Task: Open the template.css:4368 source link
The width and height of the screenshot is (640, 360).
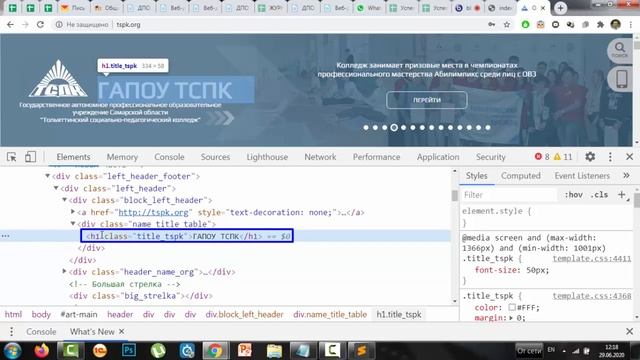Action: [592, 296]
